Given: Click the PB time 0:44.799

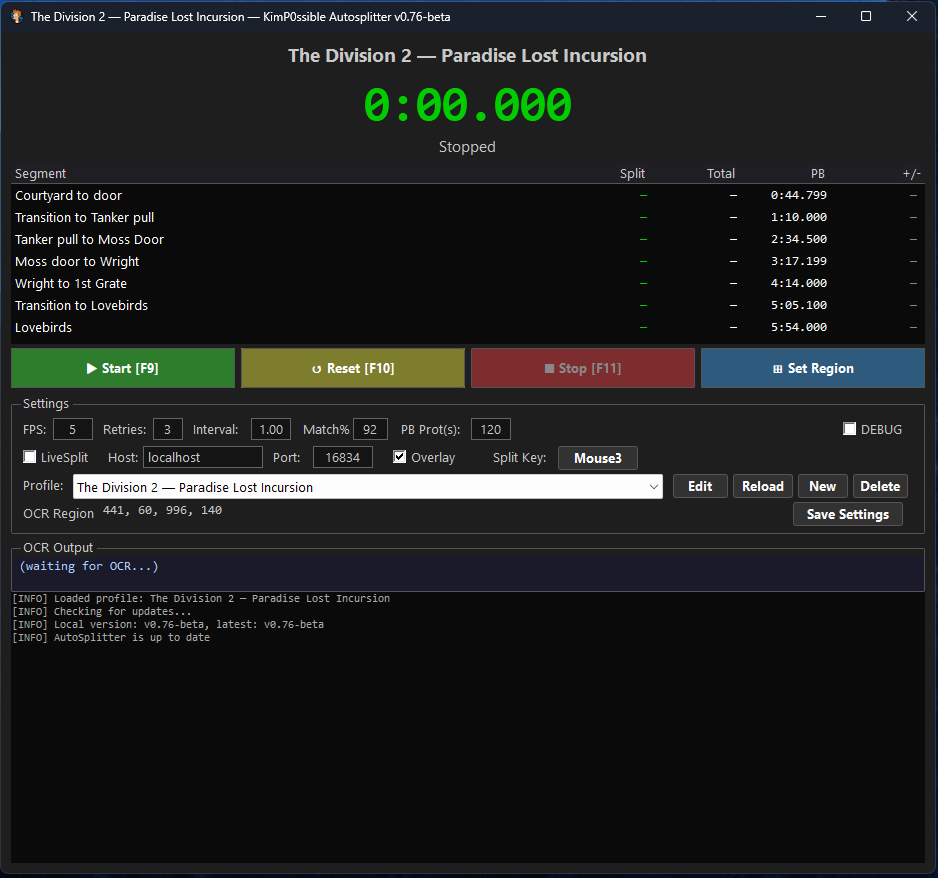Looking at the screenshot, I should [x=799, y=195].
